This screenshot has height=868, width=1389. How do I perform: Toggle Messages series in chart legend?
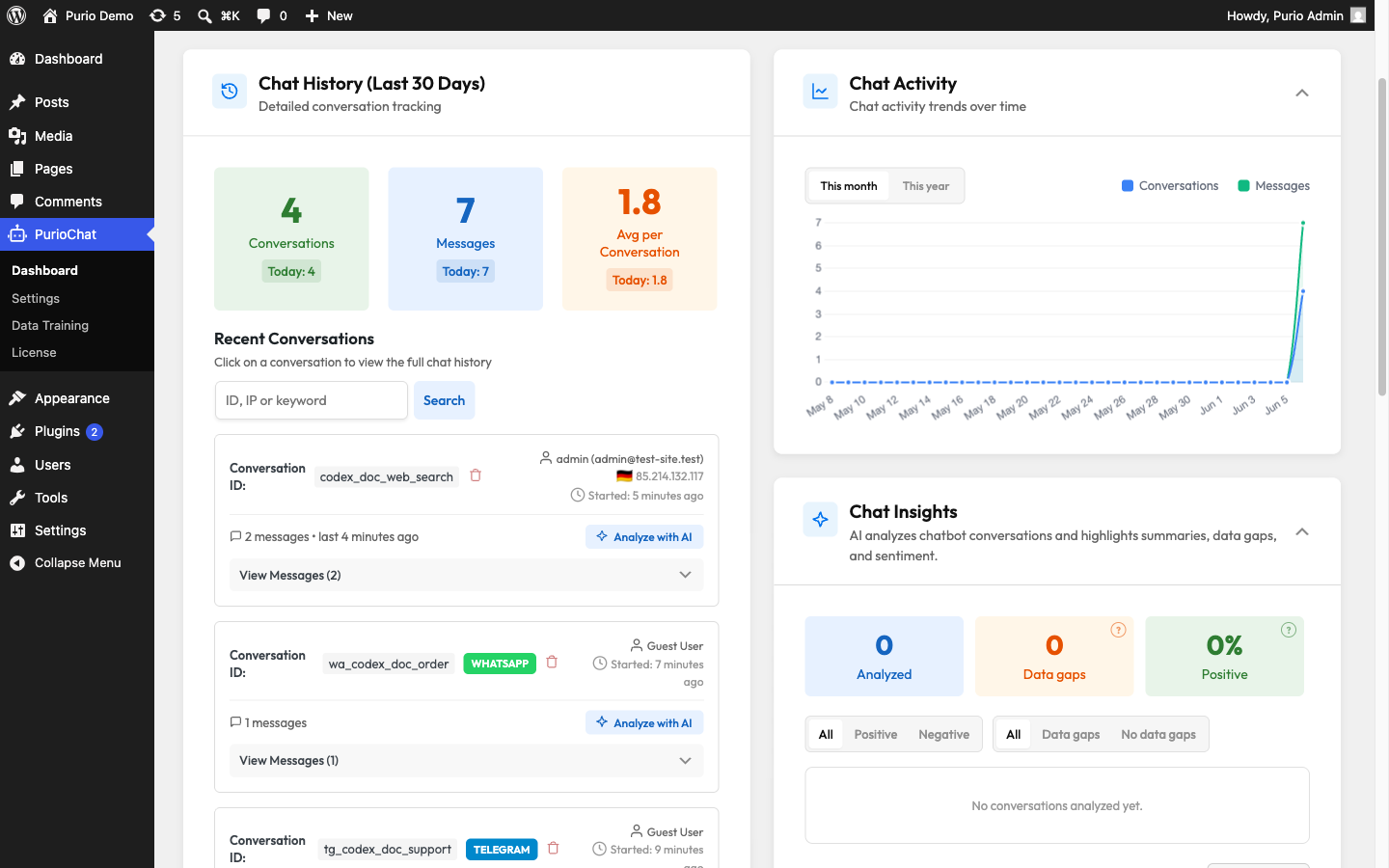[x=1273, y=186]
